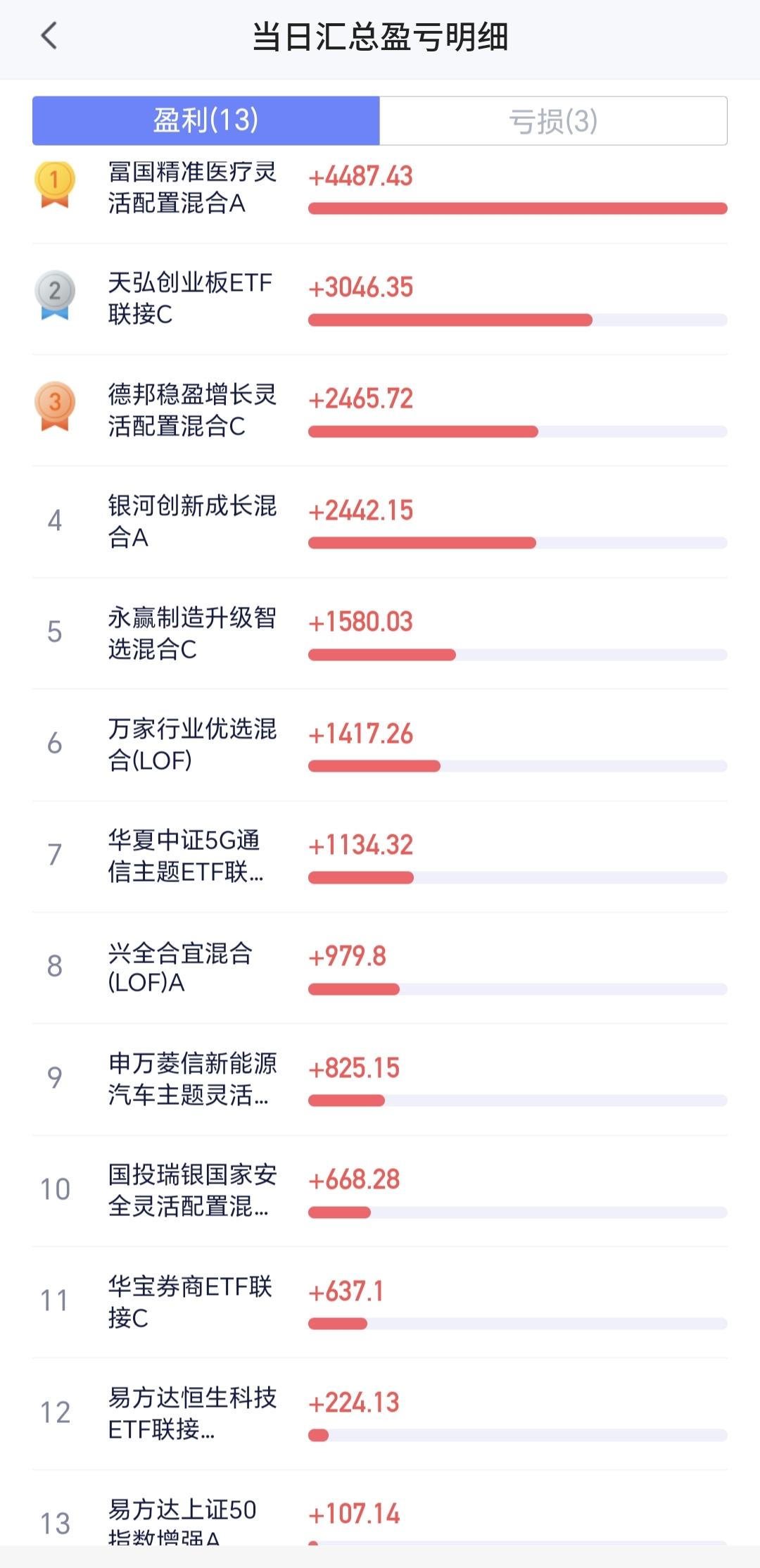The height and width of the screenshot is (1568, 760).
Task: Click profit bar for 永赢制造升级智选混合C
Action: [x=517, y=655]
